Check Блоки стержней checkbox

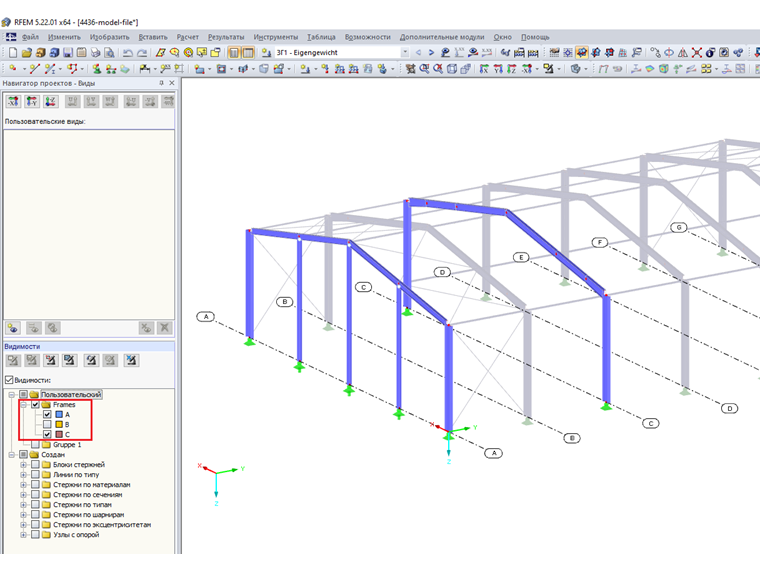(35, 464)
